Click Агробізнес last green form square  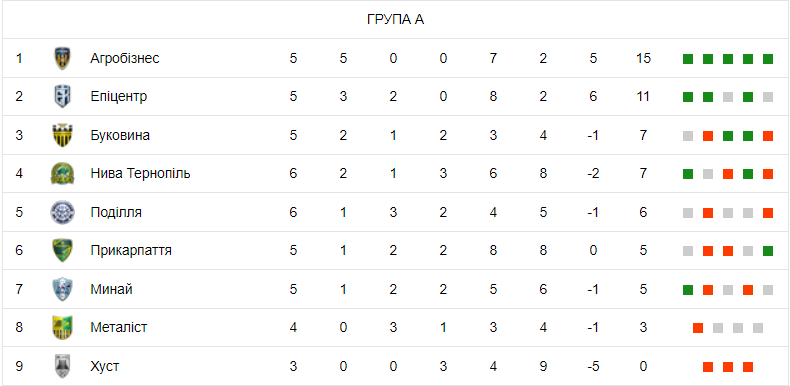click(x=768, y=59)
